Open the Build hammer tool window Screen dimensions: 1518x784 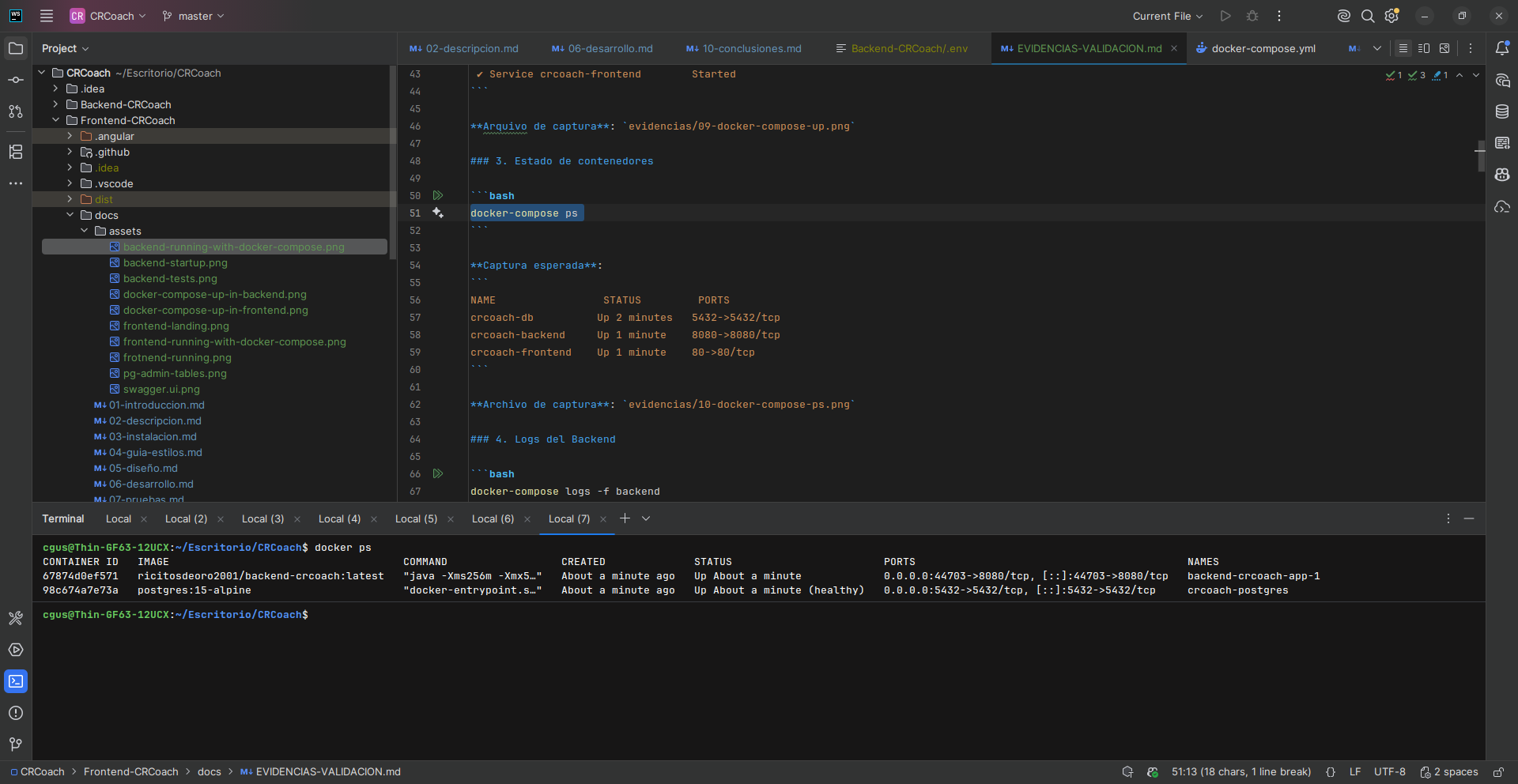pos(16,618)
